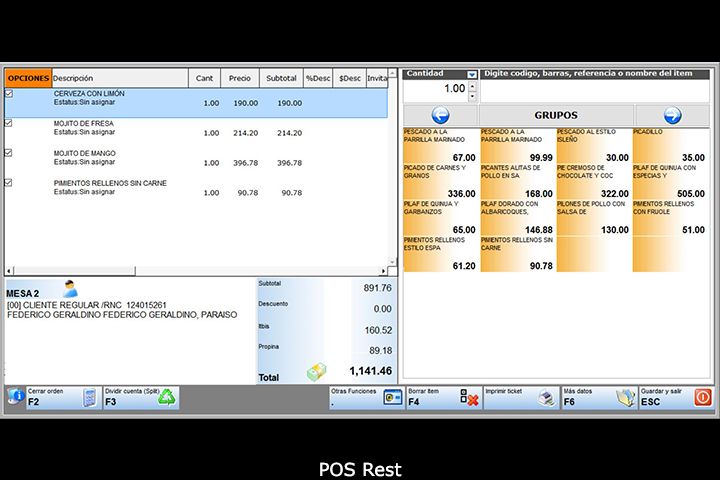This screenshot has width=720, height=480.
Task: Open the GRUPOS groups selector
Action: coord(556,115)
